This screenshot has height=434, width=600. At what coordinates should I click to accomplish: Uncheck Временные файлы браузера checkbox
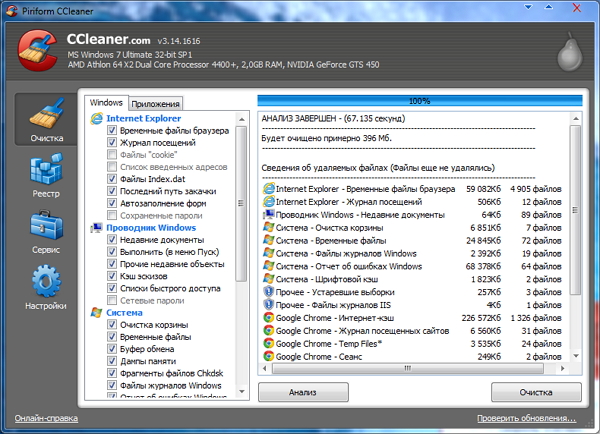[112, 131]
